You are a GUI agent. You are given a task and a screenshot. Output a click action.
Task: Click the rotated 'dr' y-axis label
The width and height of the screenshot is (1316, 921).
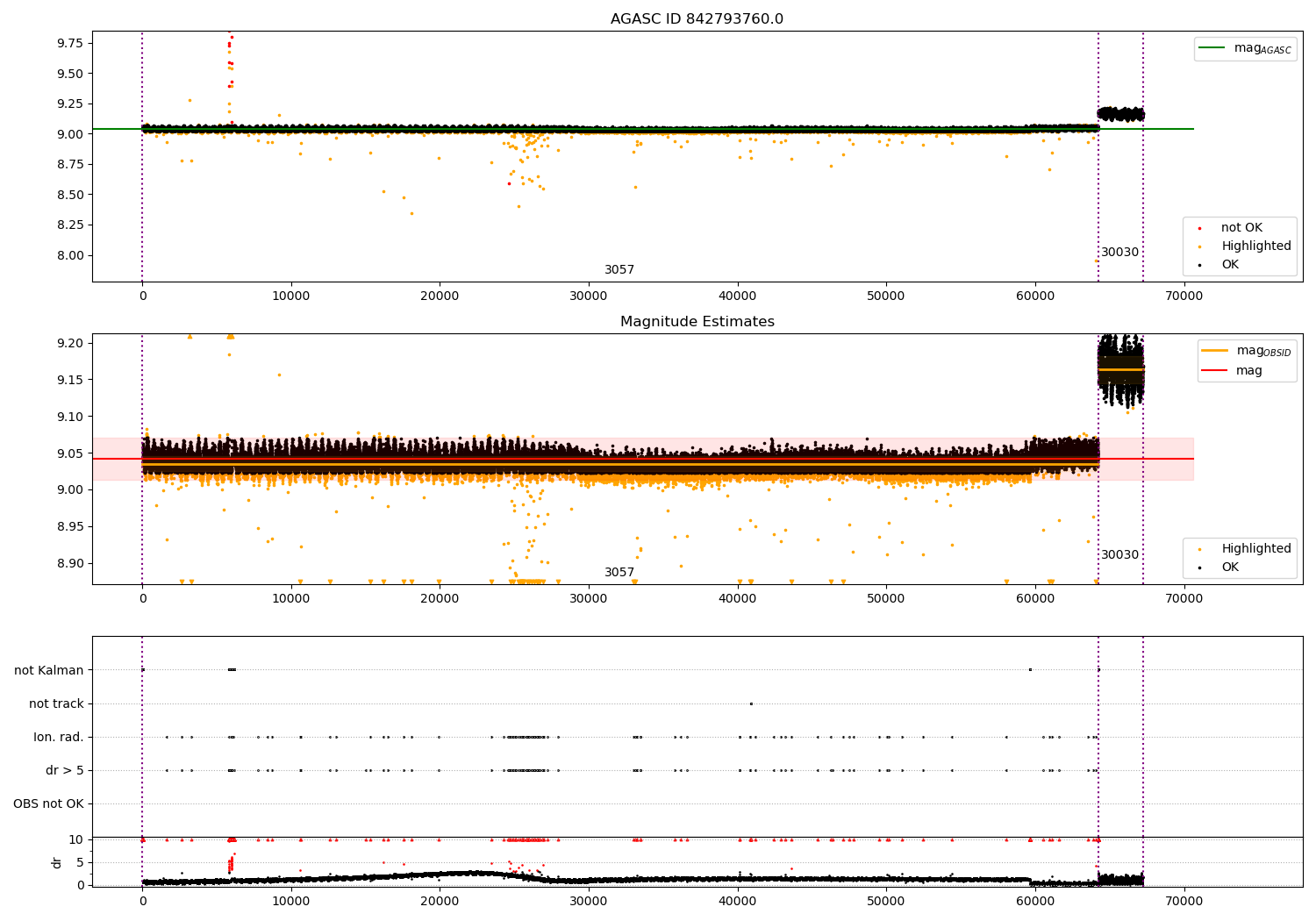point(57,863)
